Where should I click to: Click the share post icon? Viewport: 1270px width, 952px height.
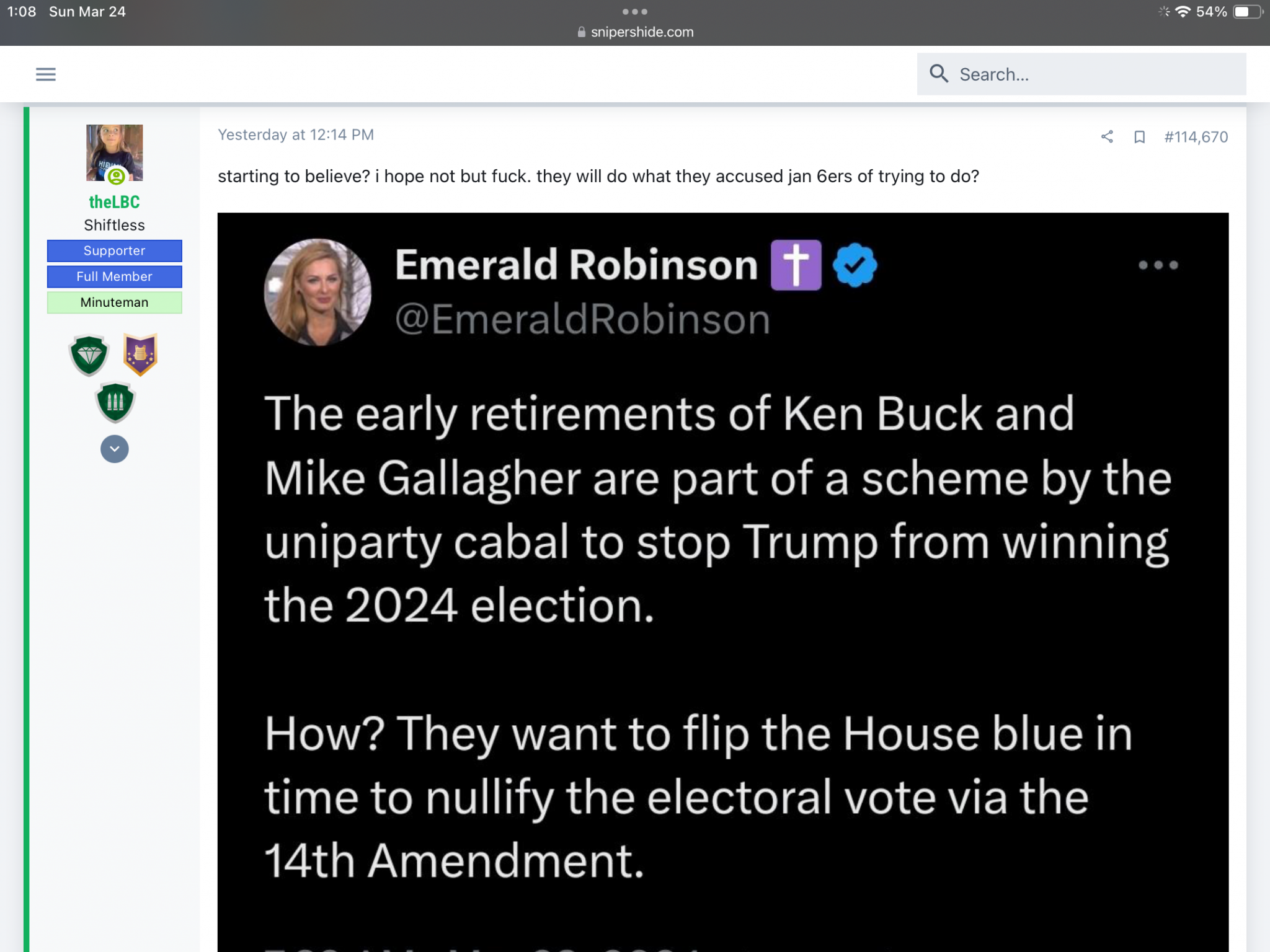click(x=1107, y=137)
